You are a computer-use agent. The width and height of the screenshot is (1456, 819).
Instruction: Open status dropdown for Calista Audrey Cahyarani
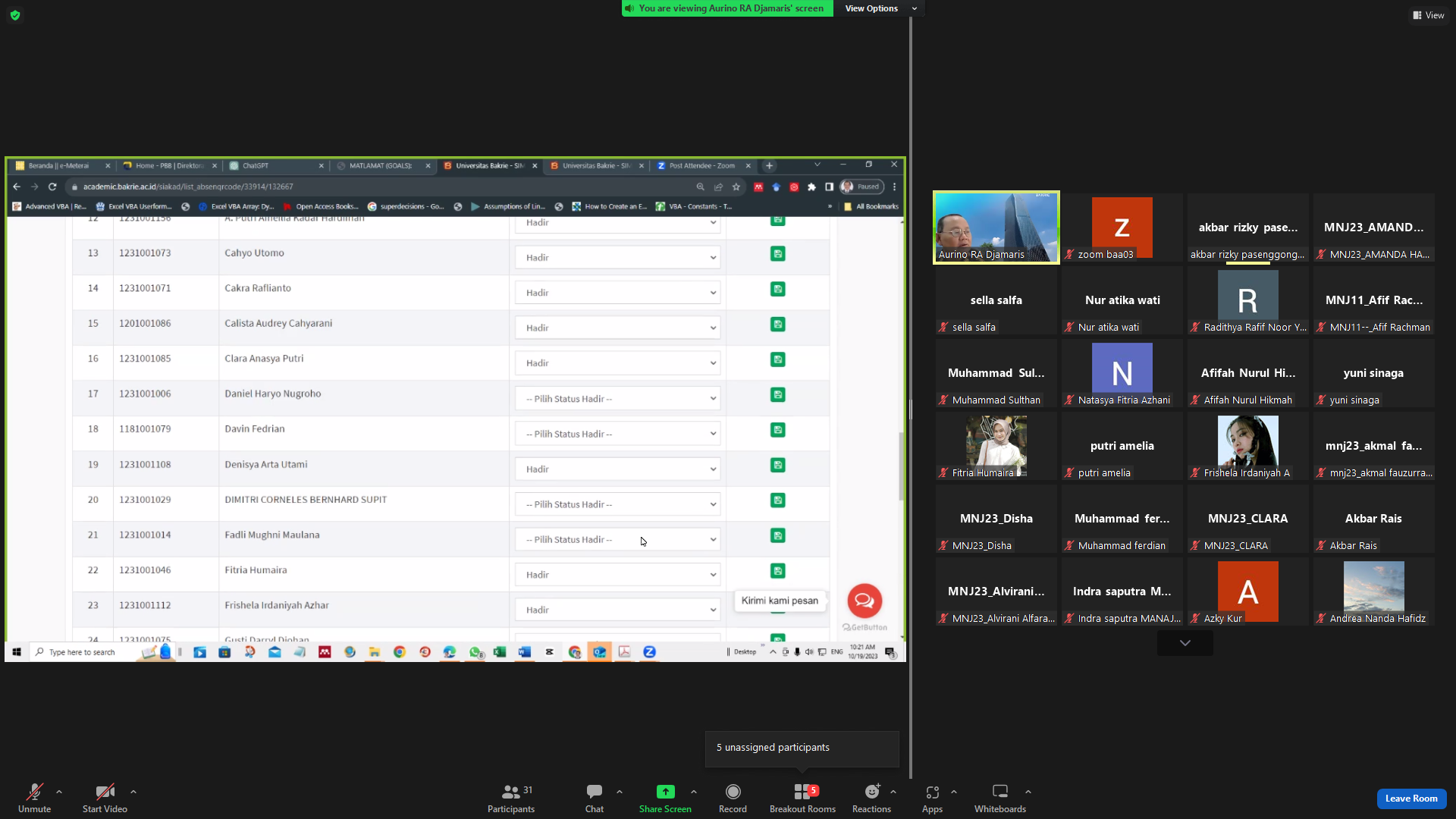[617, 328]
